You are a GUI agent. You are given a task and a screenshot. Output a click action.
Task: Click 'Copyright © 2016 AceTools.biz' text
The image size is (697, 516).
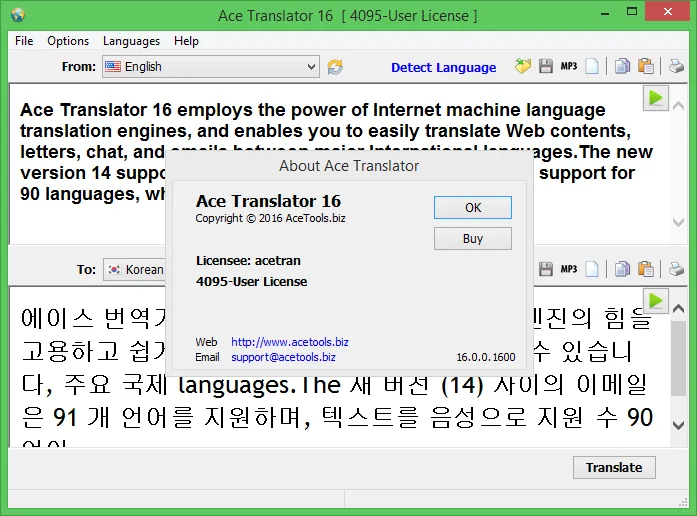click(x=270, y=218)
